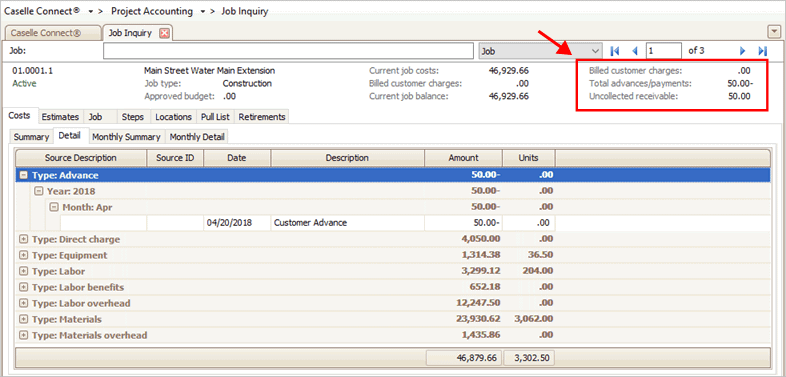Expand the Type: Equipment group
This screenshot has width=786, height=377.
[x=23, y=255]
